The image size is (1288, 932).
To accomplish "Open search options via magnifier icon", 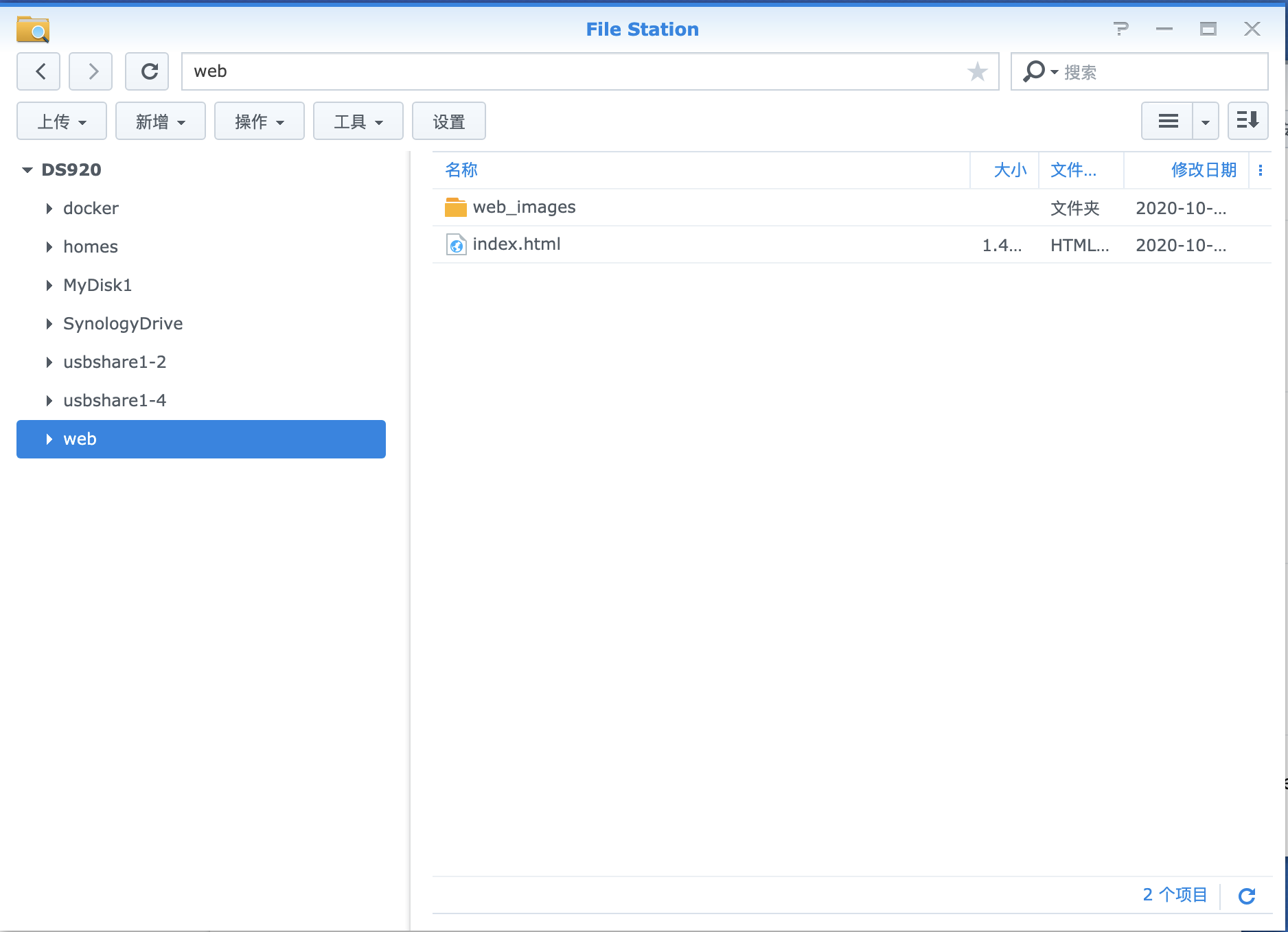I will (x=1039, y=71).
